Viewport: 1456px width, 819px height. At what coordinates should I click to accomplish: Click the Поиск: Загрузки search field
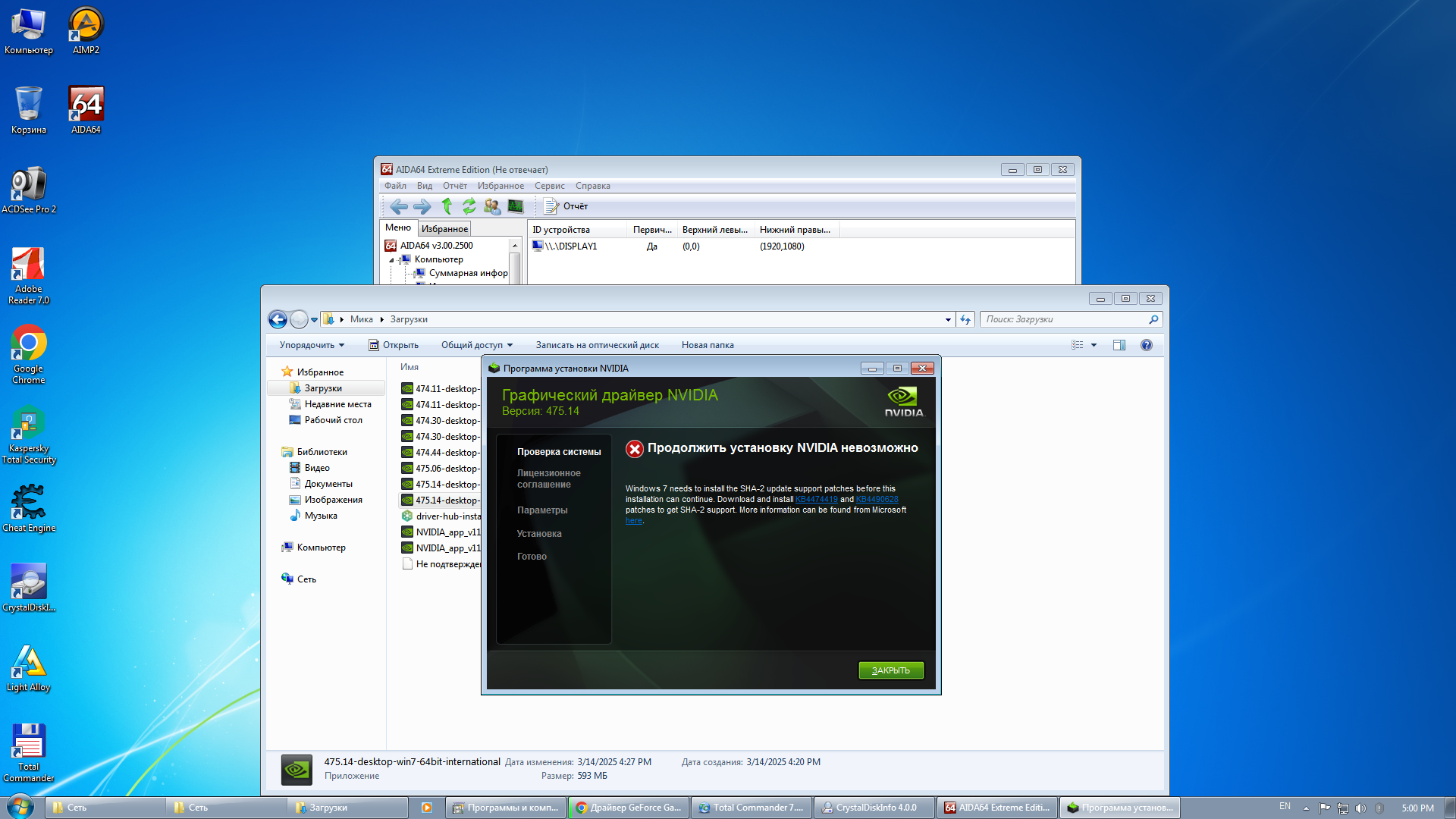tap(1063, 319)
